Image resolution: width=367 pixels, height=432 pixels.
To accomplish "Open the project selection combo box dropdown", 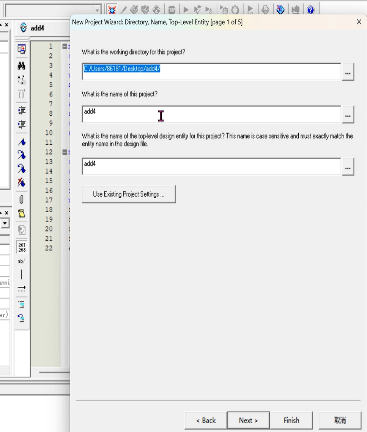I will pos(97,10).
